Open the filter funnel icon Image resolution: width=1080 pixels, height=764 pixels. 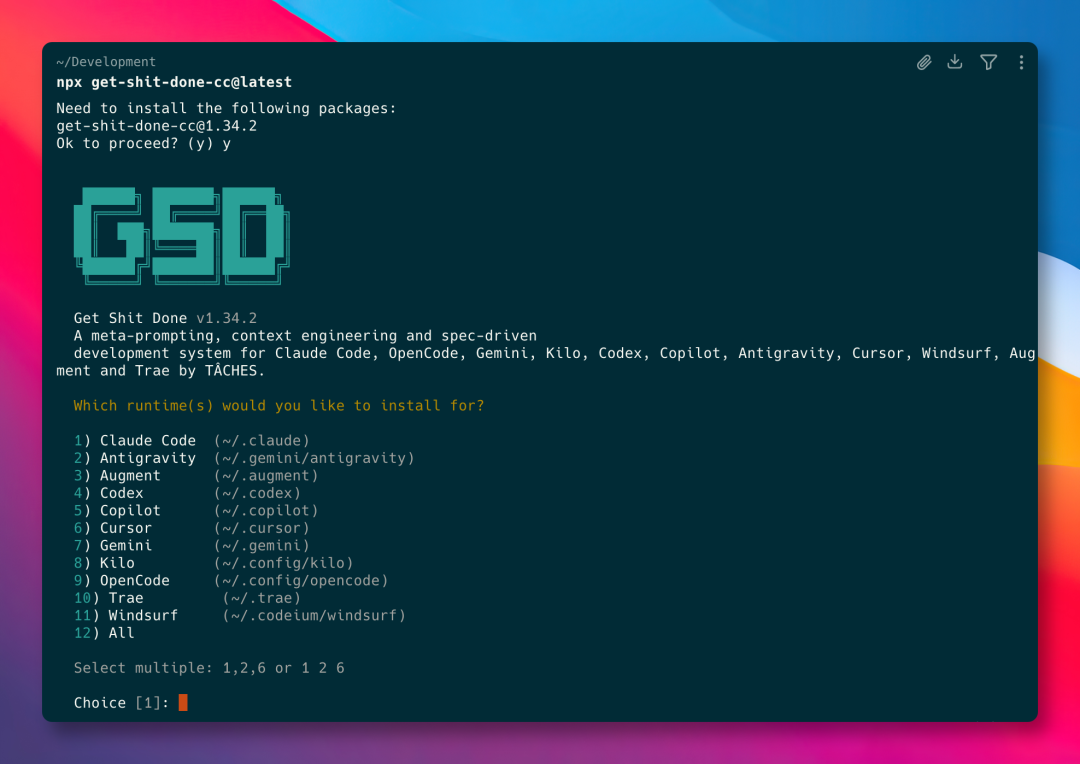pyautogui.click(x=988, y=63)
